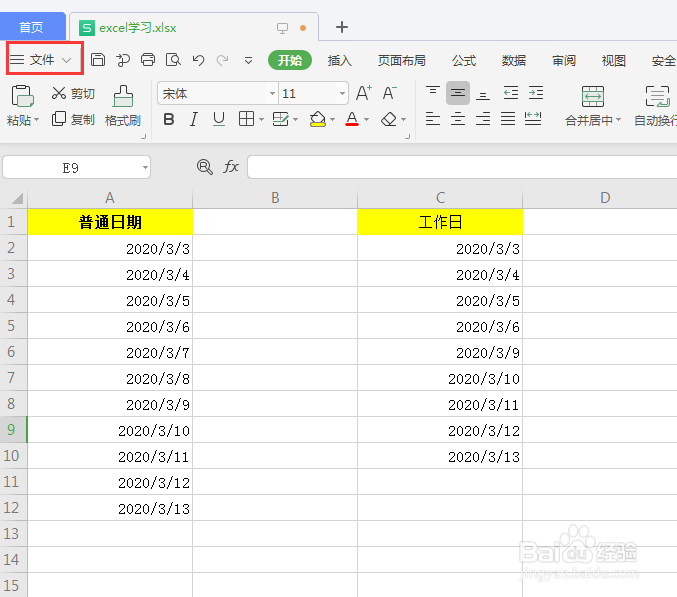Viewport: 677px width, 597px height.
Task: Select the Format Painter (格式刷)
Action: [x=123, y=106]
